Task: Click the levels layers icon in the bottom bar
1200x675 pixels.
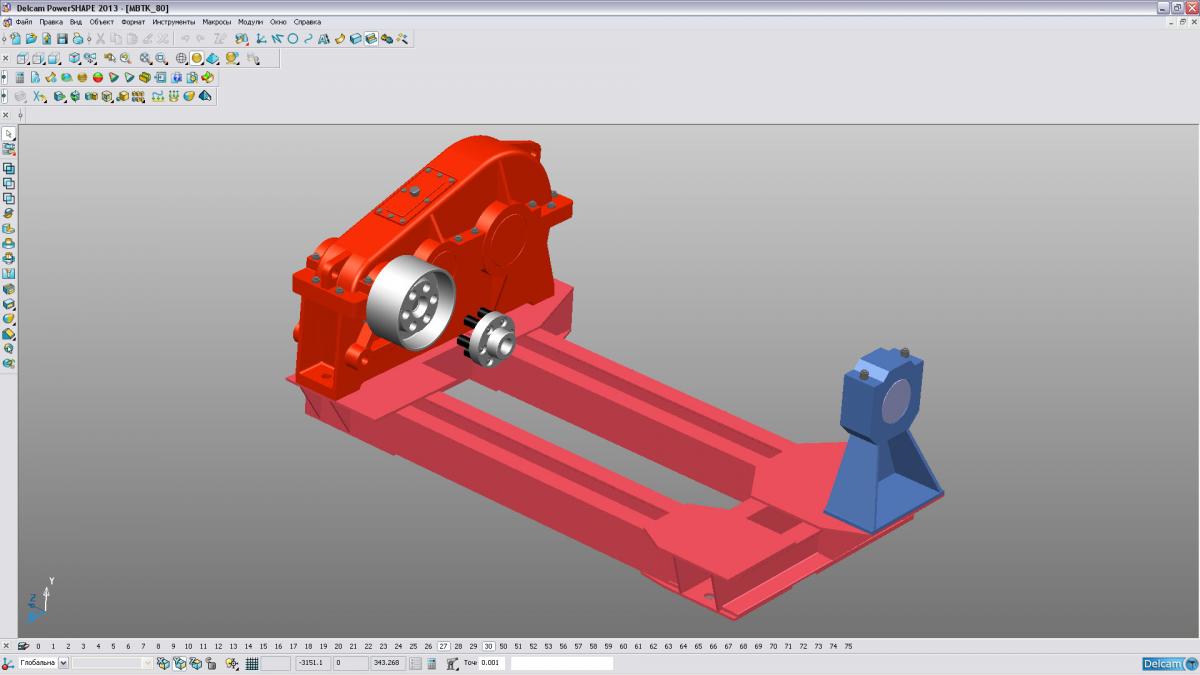Action: pyautogui.click(x=23, y=646)
